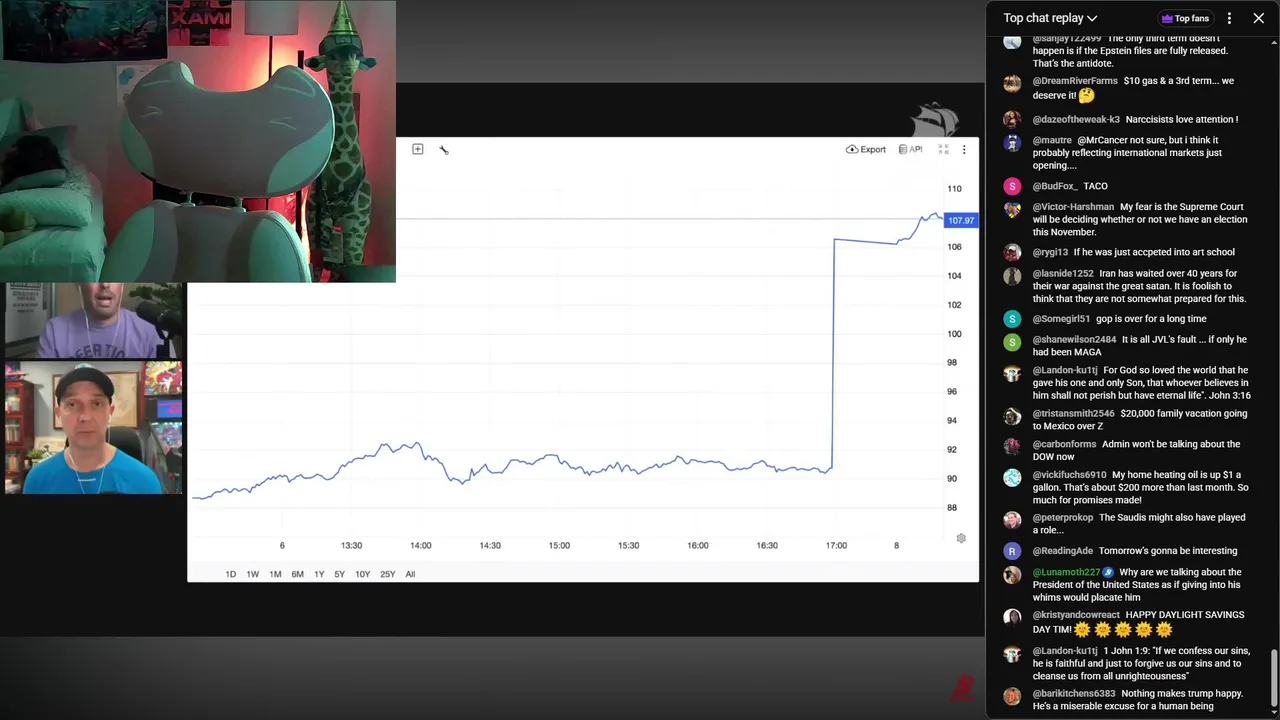This screenshot has height=720, width=1280.
Task: Click @mautre username in chat
Action: point(1052,141)
